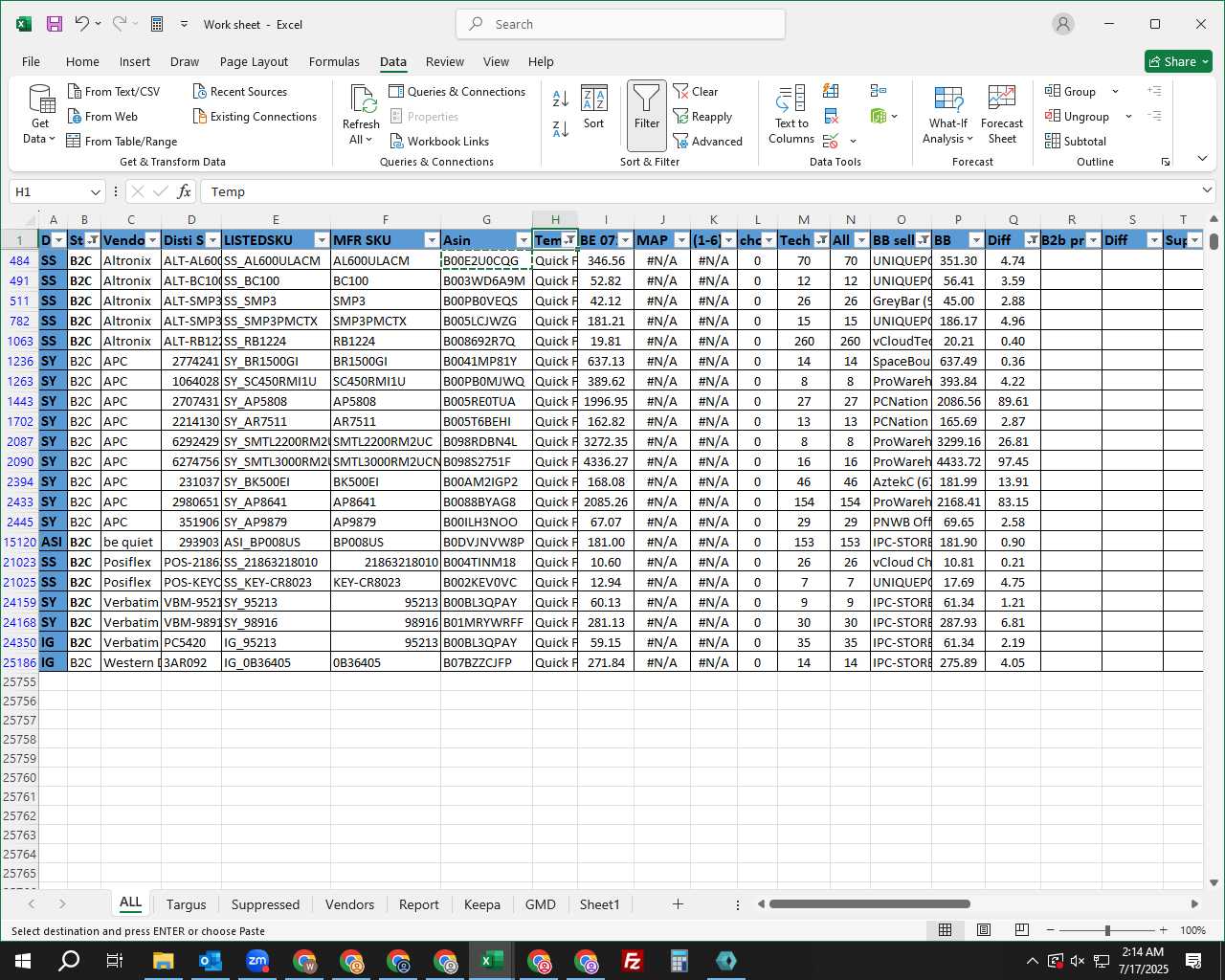Click the Consolidate icon

(879, 91)
